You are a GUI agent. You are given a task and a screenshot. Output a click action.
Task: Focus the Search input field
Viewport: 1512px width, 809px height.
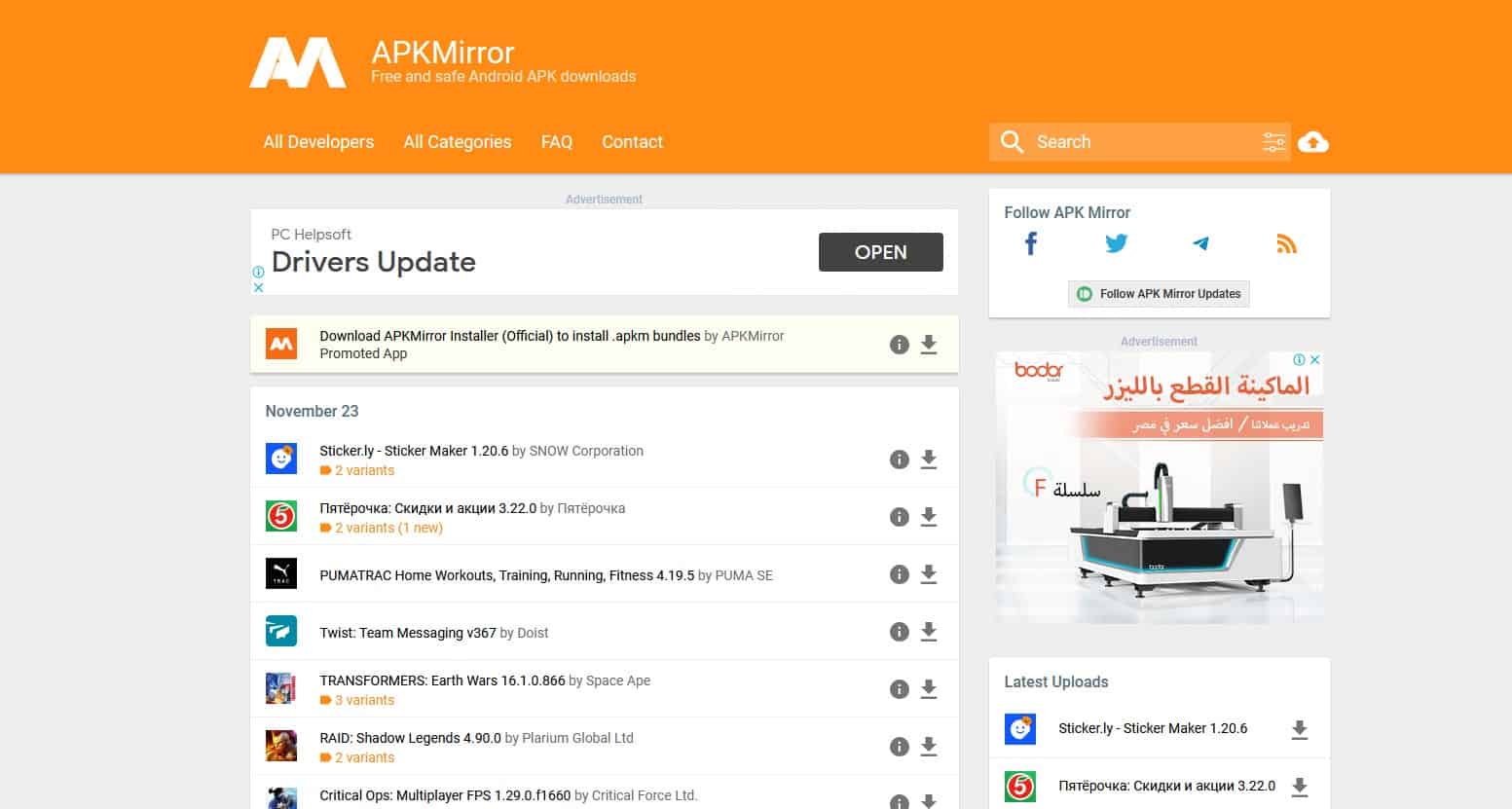(x=1141, y=142)
